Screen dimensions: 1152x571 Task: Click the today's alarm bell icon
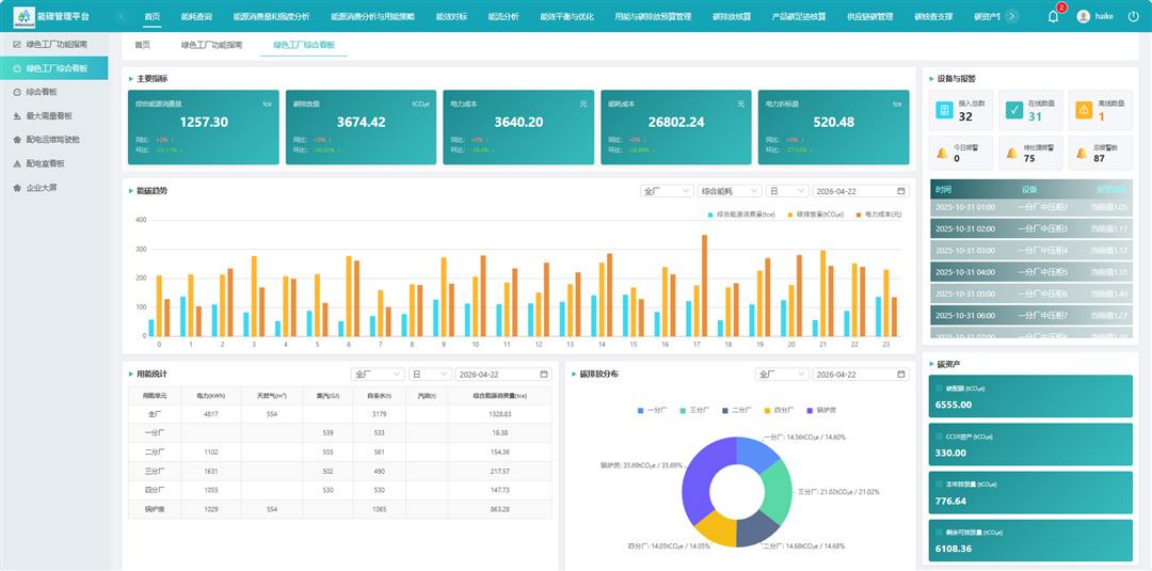point(942,153)
